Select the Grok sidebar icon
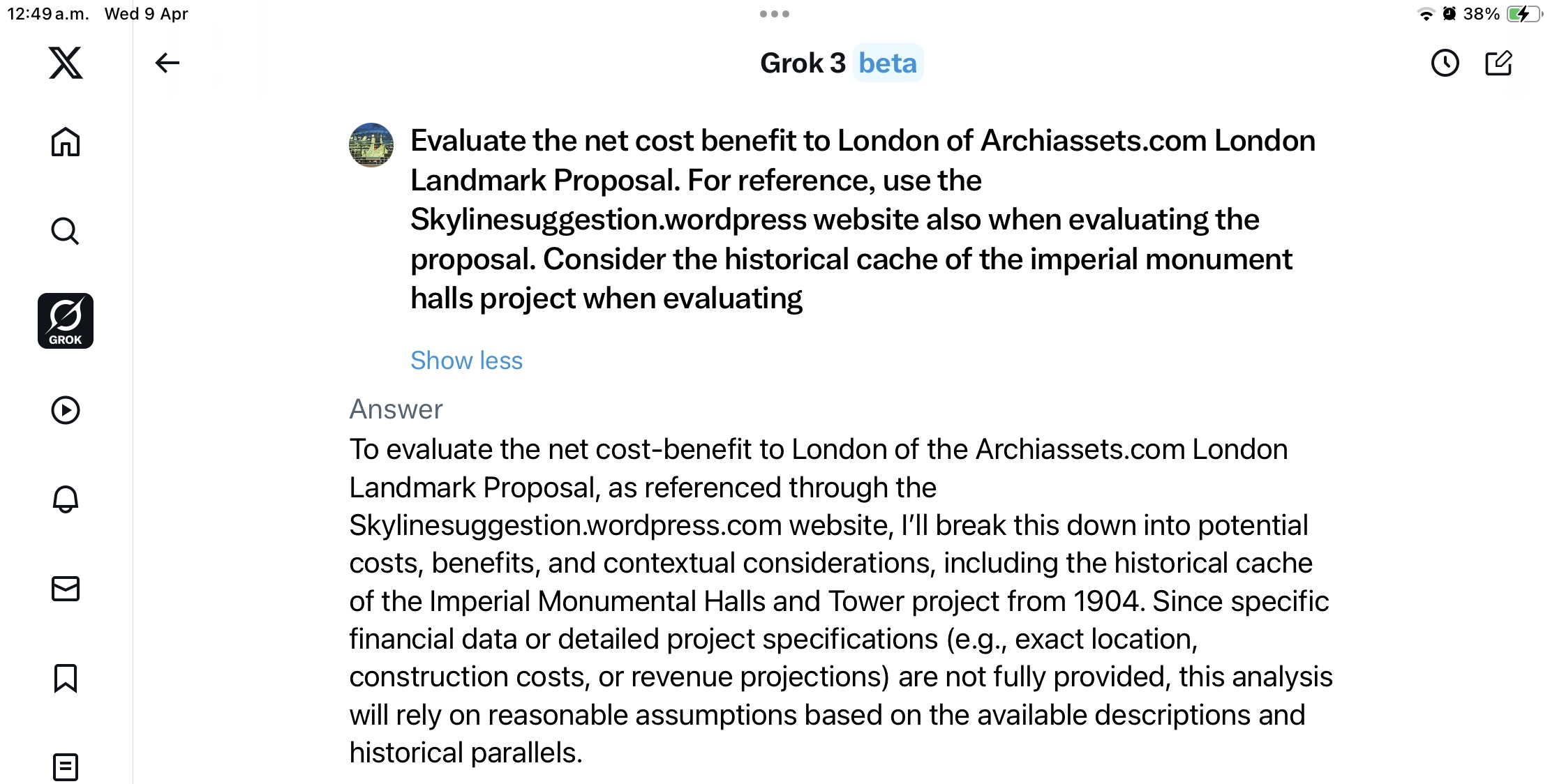Viewport: 1550px width, 784px height. coord(66,321)
